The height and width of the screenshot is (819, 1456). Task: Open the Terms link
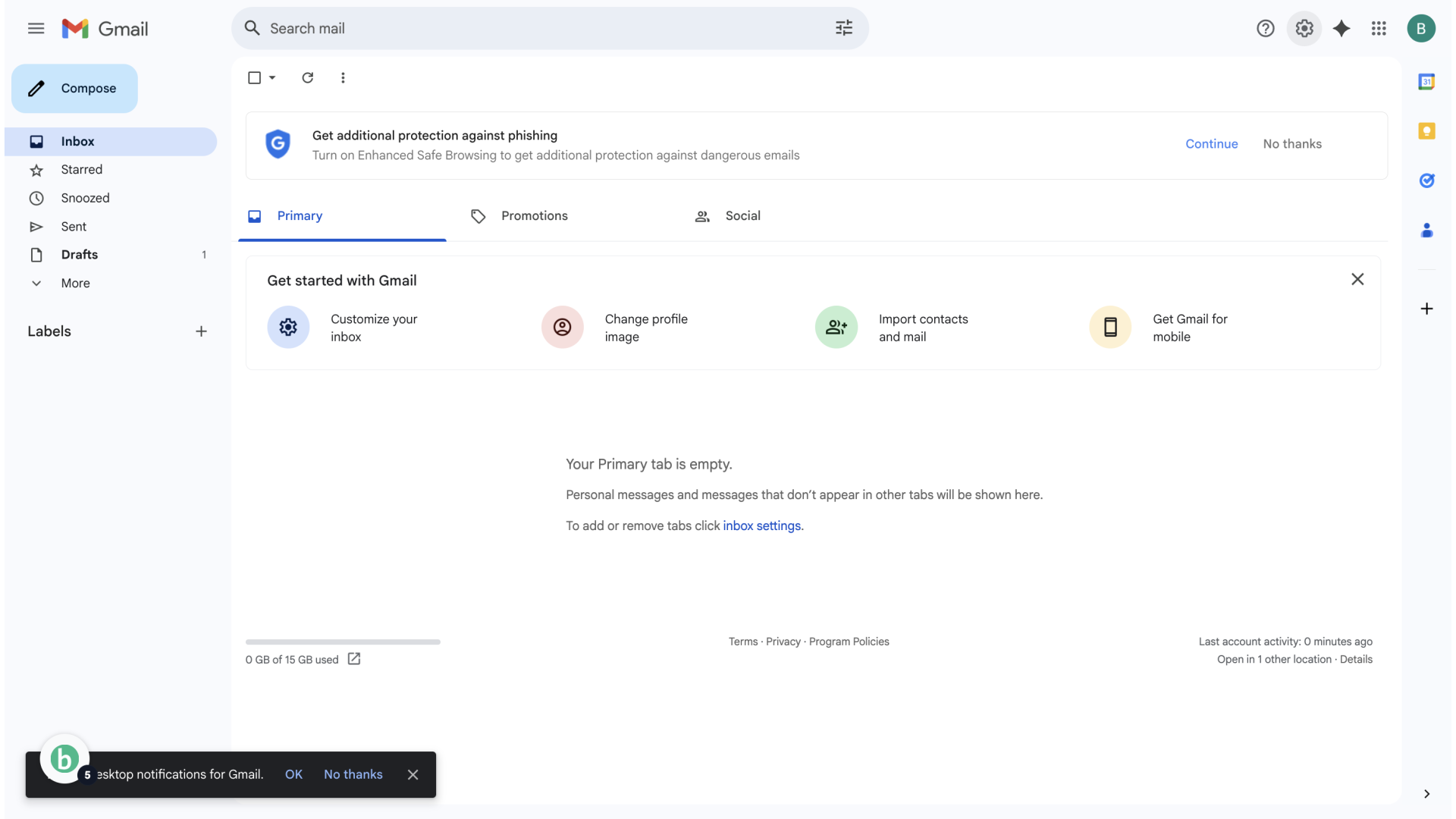coord(742,642)
